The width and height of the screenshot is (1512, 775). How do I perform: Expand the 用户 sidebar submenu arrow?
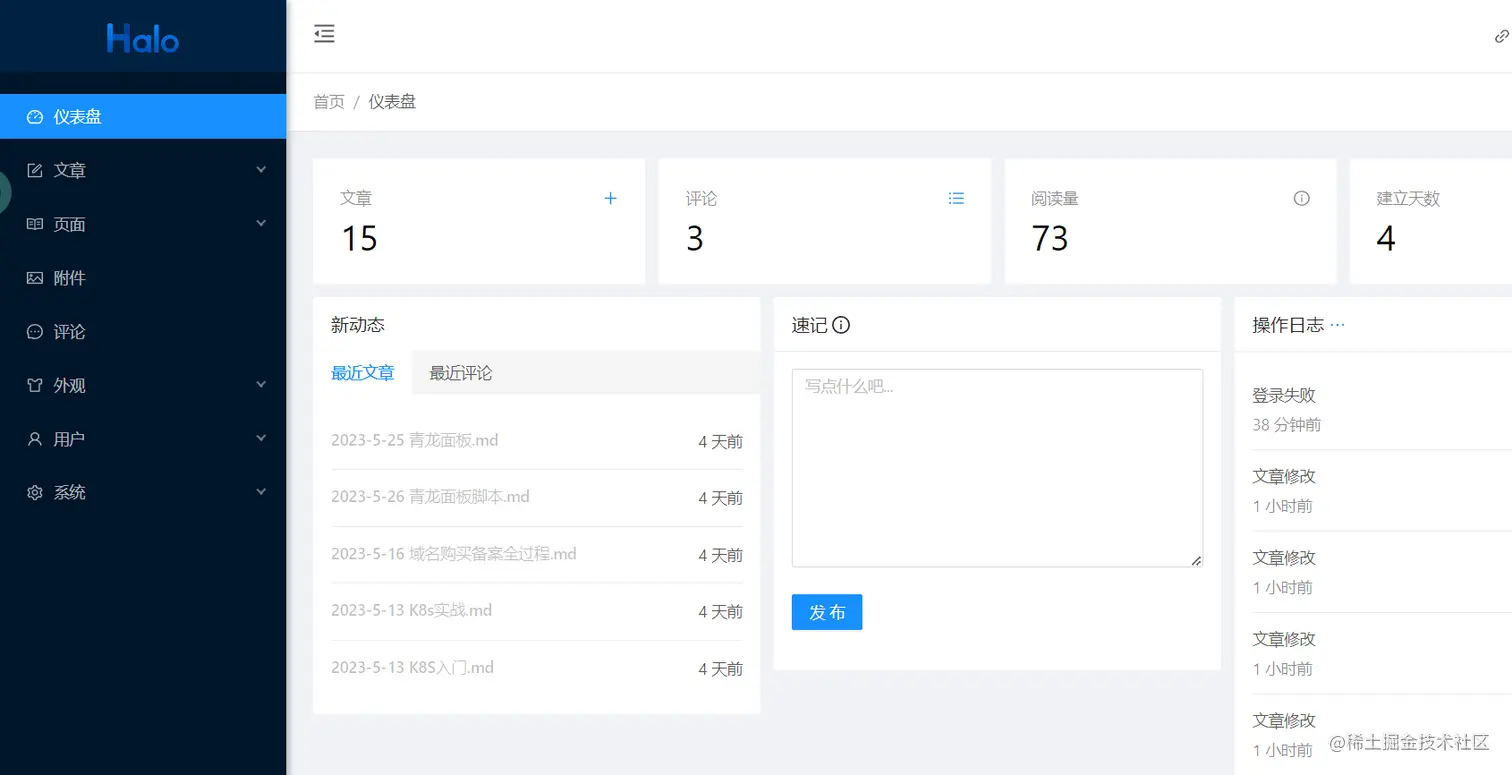[261, 438]
